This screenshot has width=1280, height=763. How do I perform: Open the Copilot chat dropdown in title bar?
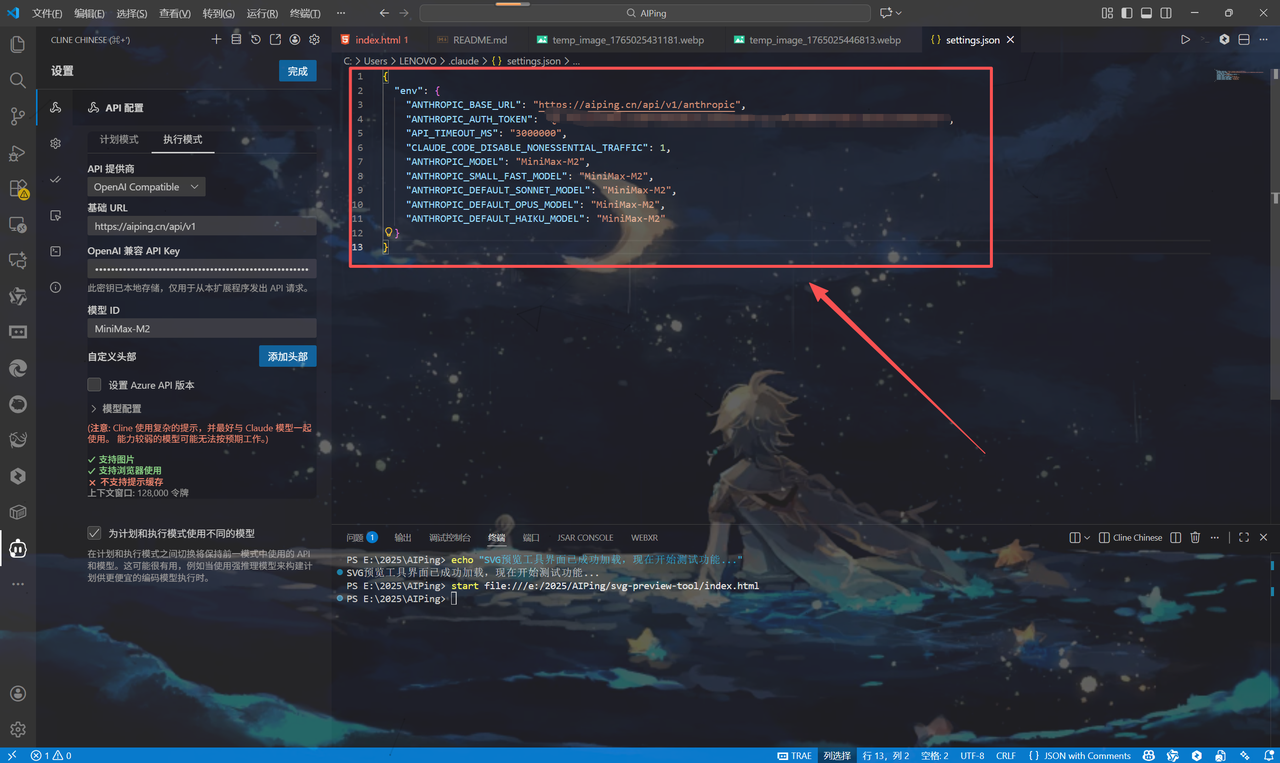coord(898,13)
